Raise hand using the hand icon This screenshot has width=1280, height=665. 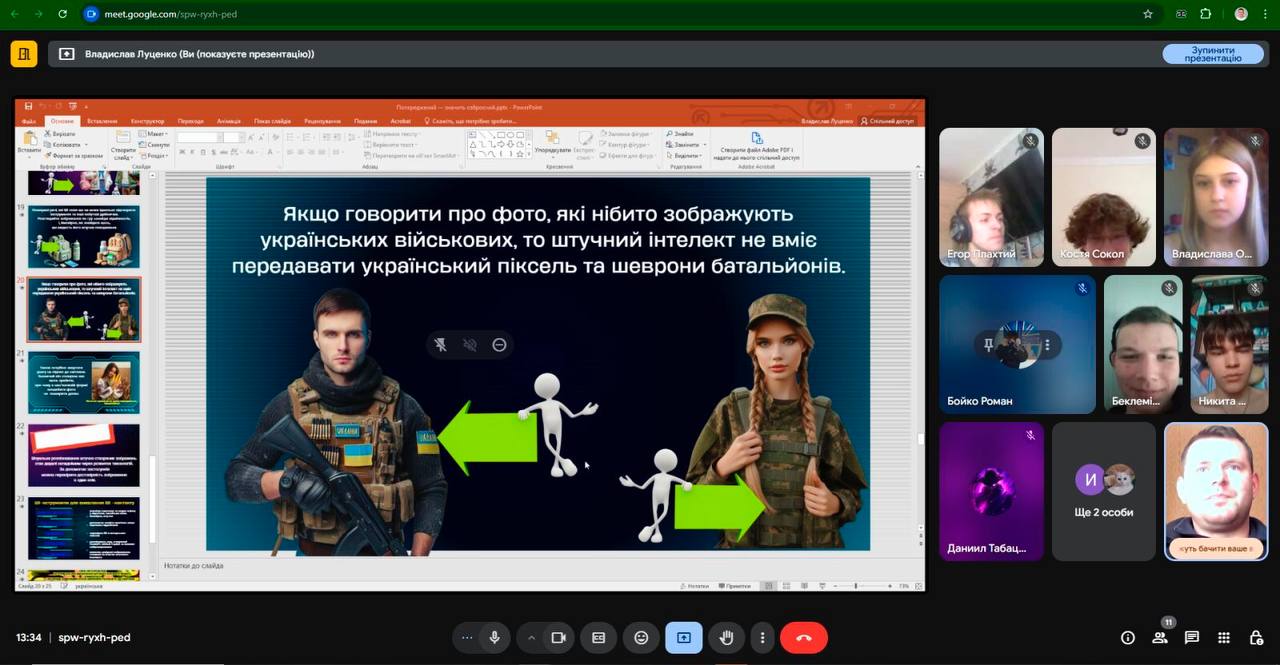(727, 637)
